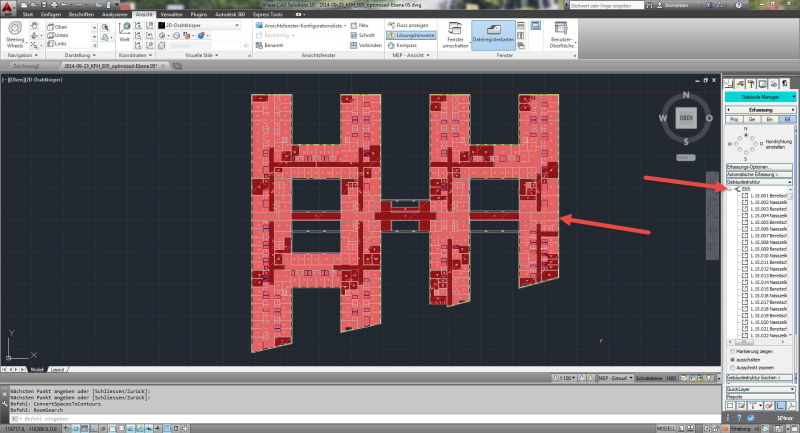Image resolution: width=800 pixels, height=433 pixels.
Task: Click the Kompass button
Action: click(x=403, y=45)
